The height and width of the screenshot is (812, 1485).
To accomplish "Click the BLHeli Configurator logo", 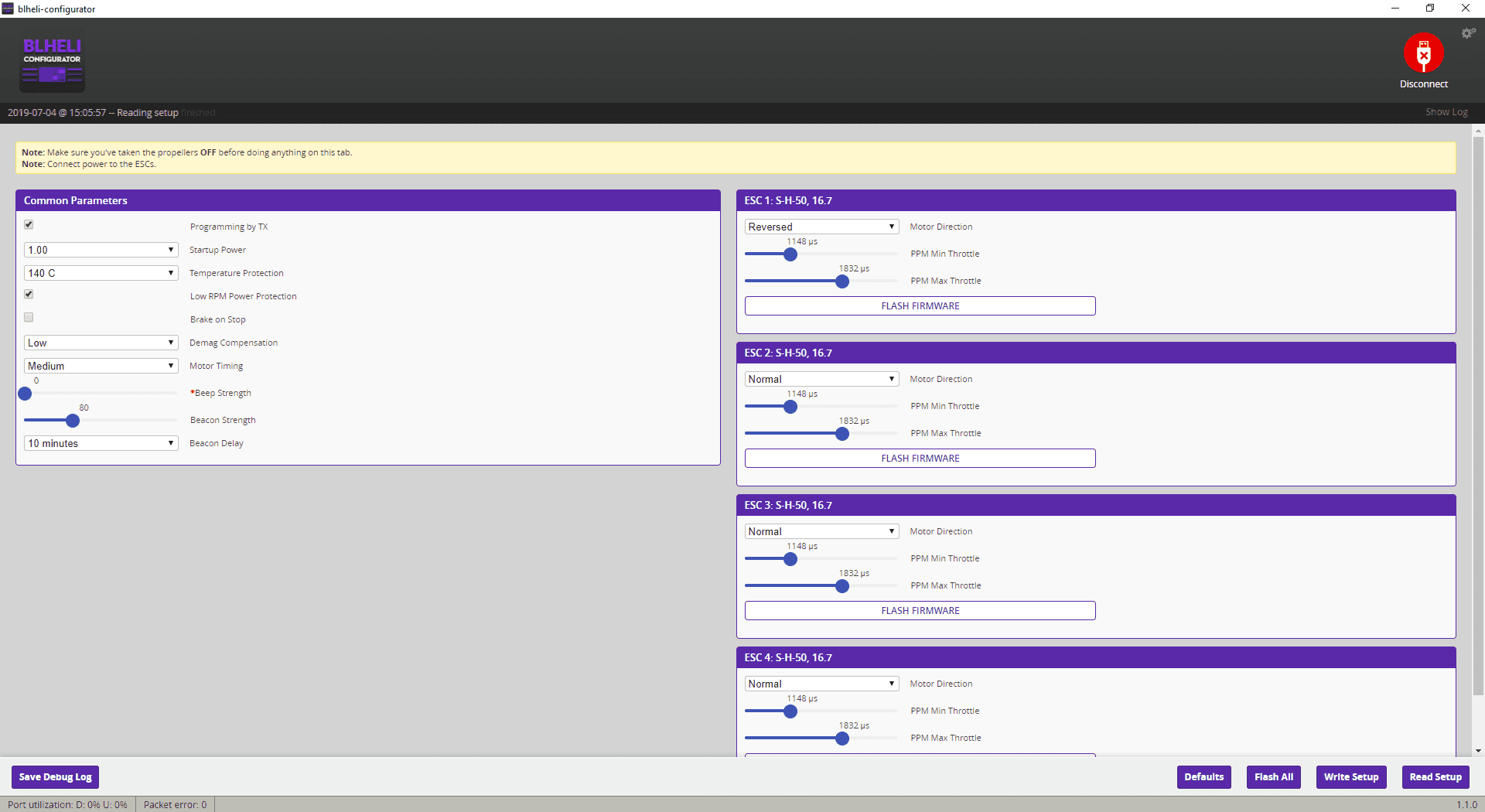I will point(53,63).
